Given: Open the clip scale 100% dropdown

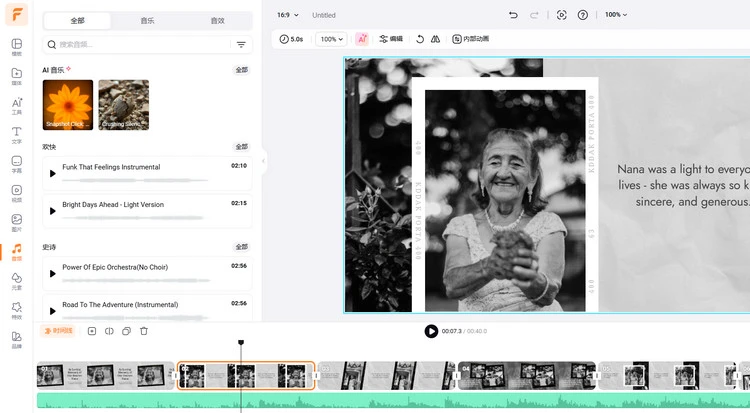Looking at the screenshot, I should tap(331, 39).
